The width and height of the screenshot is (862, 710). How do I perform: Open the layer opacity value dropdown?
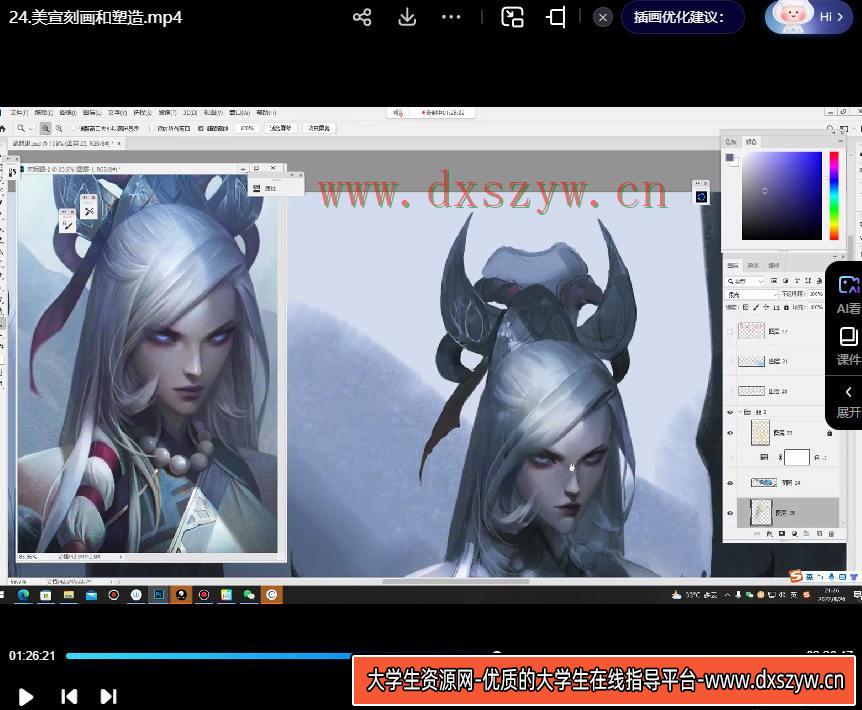(816, 294)
